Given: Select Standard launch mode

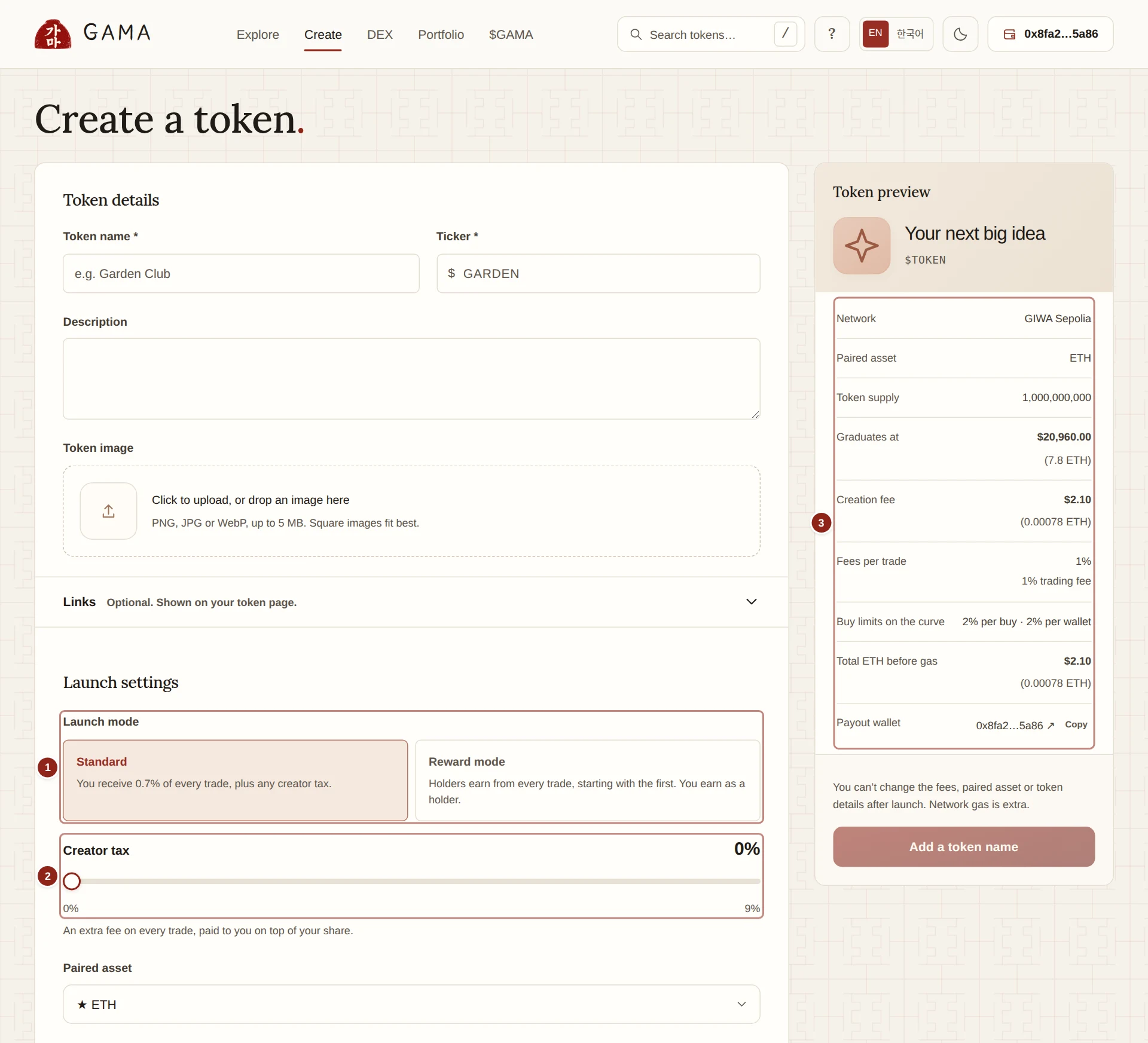Looking at the screenshot, I should [x=235, y=780].
